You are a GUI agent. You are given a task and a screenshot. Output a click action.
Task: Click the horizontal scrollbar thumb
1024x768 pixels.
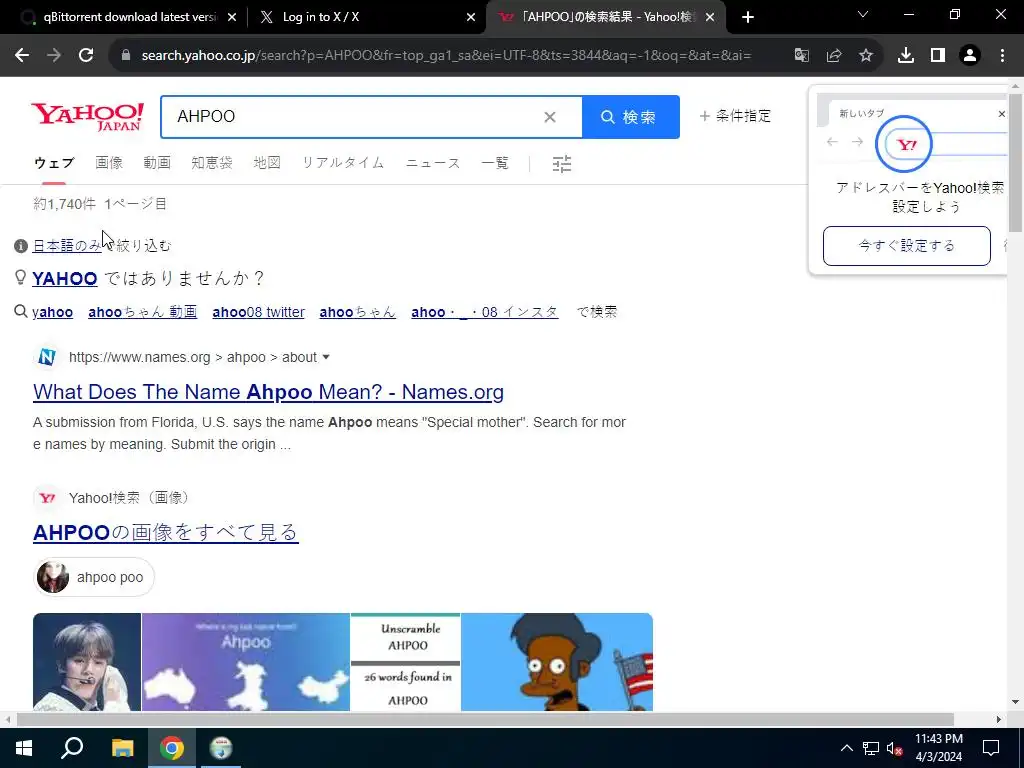[485, 719]
